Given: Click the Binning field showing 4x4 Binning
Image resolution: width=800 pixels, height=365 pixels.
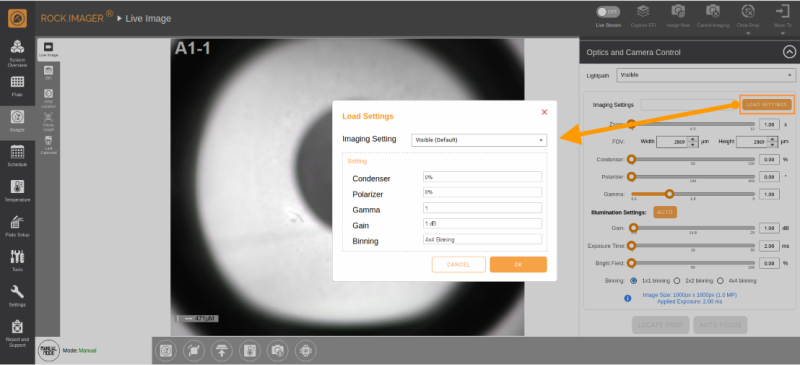Looking at the screenshot, I should point(482,239).
